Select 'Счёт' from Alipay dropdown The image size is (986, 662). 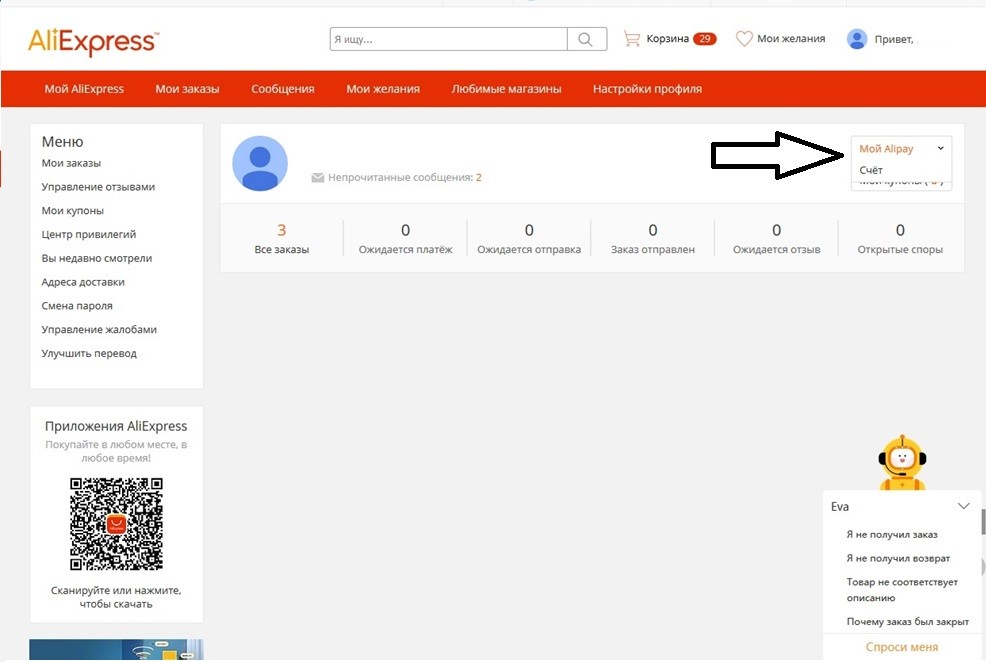(871, 170)
